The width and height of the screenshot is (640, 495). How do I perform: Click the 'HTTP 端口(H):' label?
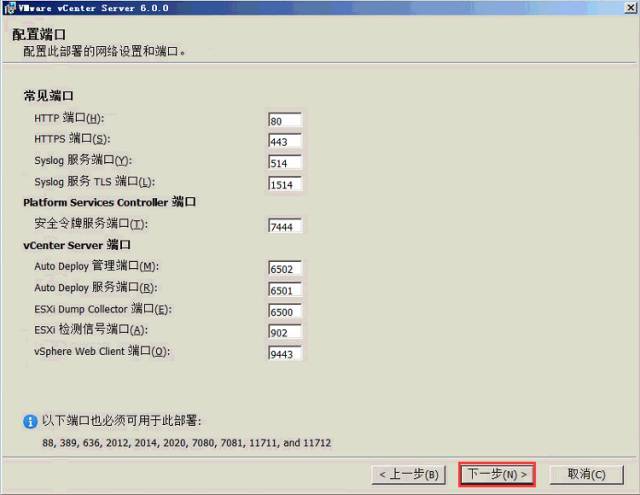(x=69, y=118)
